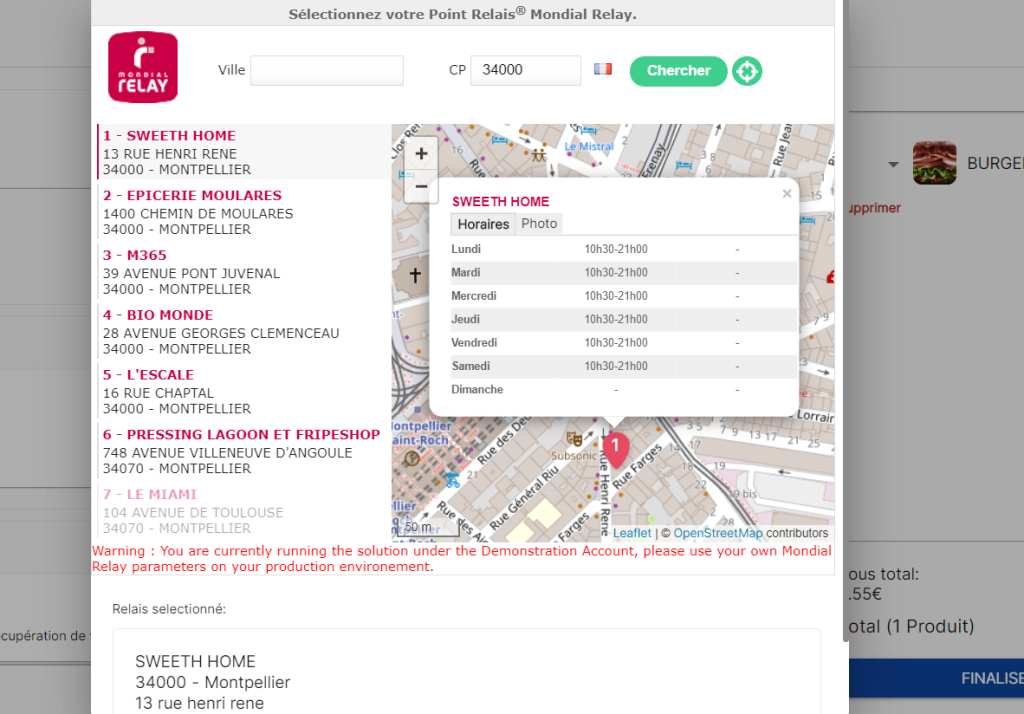Focus the Ville input field
This screenshot has width=1024, height=714.
pos(327,71)
